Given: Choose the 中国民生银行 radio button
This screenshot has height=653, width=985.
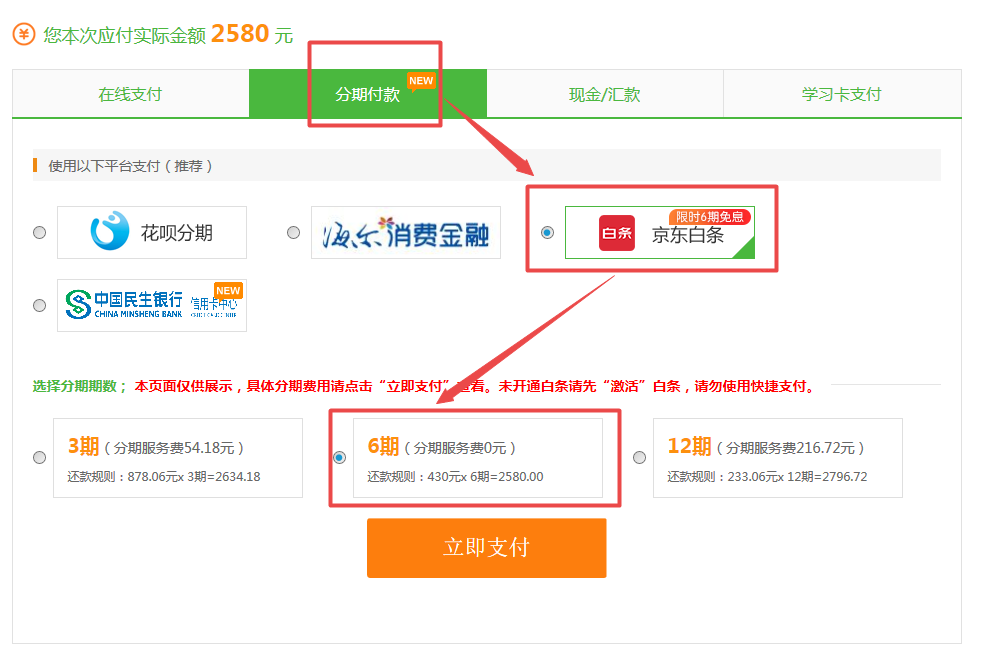Looking at the screenshot, I should [40, 305].
